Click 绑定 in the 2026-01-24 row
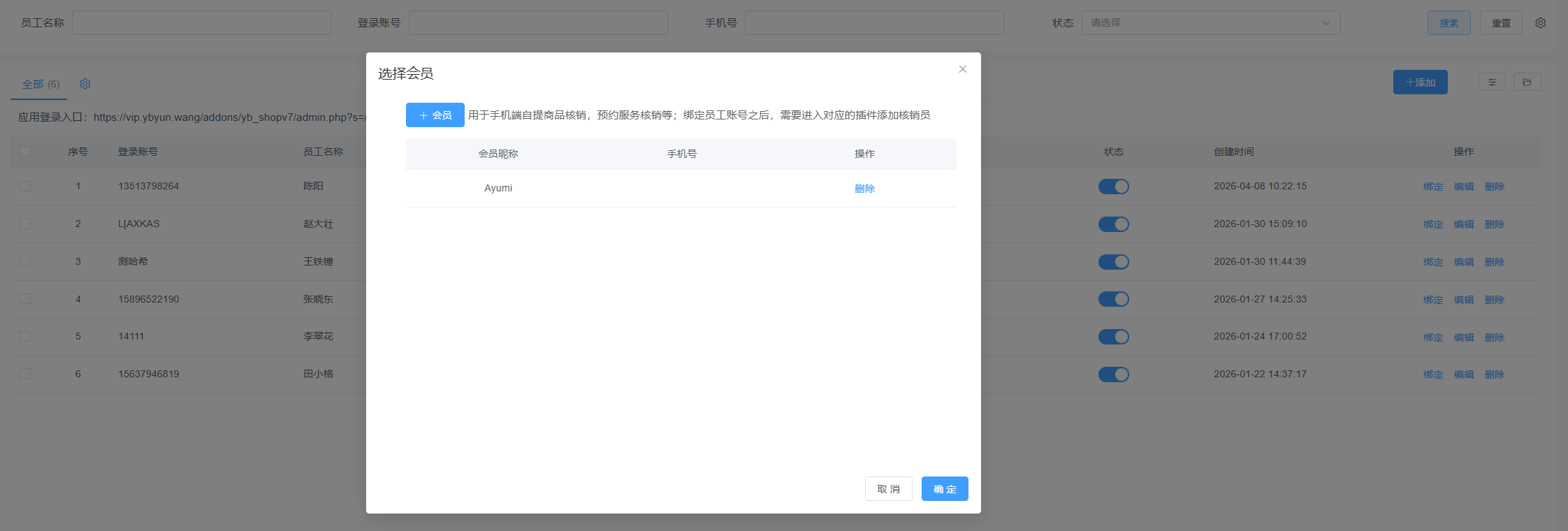Screen dimensions: 1568x531 [x=1433, y=337]
